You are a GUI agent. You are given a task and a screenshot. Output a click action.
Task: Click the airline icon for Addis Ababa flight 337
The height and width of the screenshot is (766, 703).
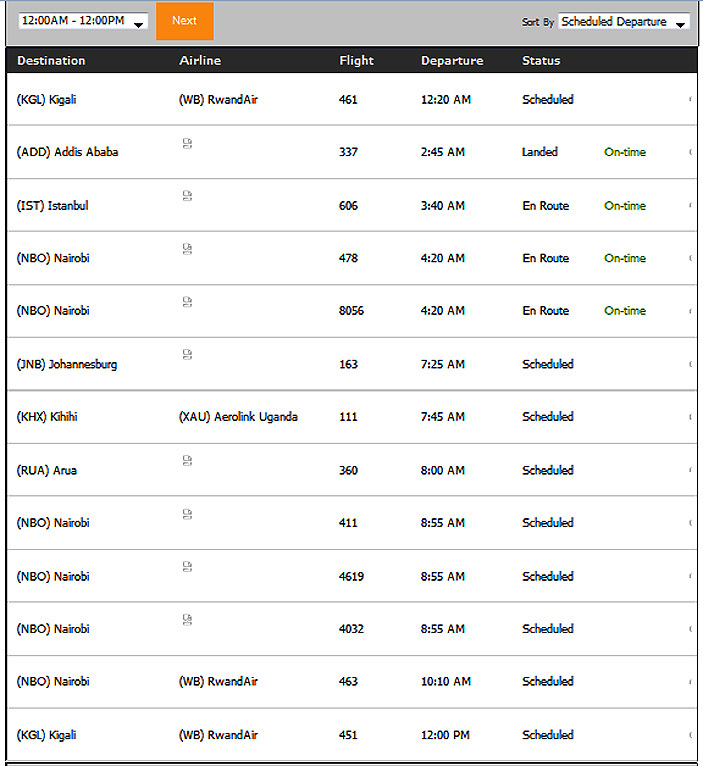(187, 143)
